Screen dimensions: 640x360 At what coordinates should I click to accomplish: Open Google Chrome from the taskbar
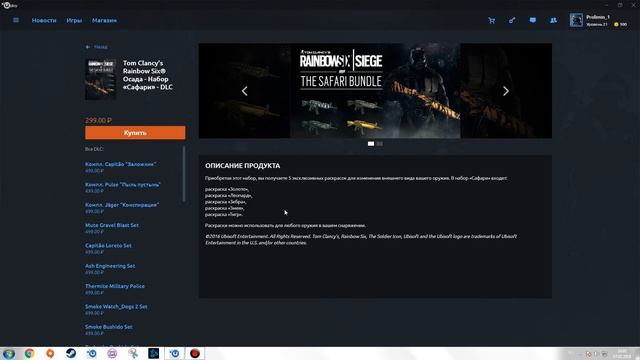point(29,353)
